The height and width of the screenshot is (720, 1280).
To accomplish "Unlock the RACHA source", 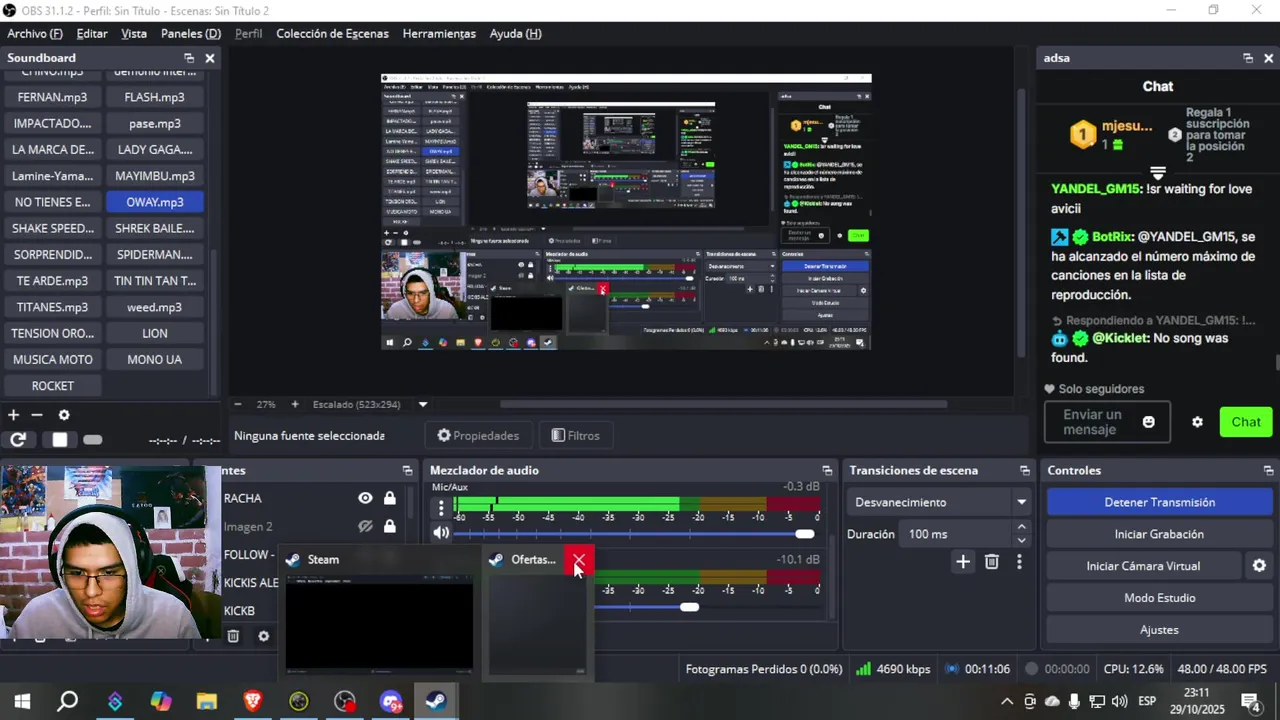I will click(x=390, y=498).
